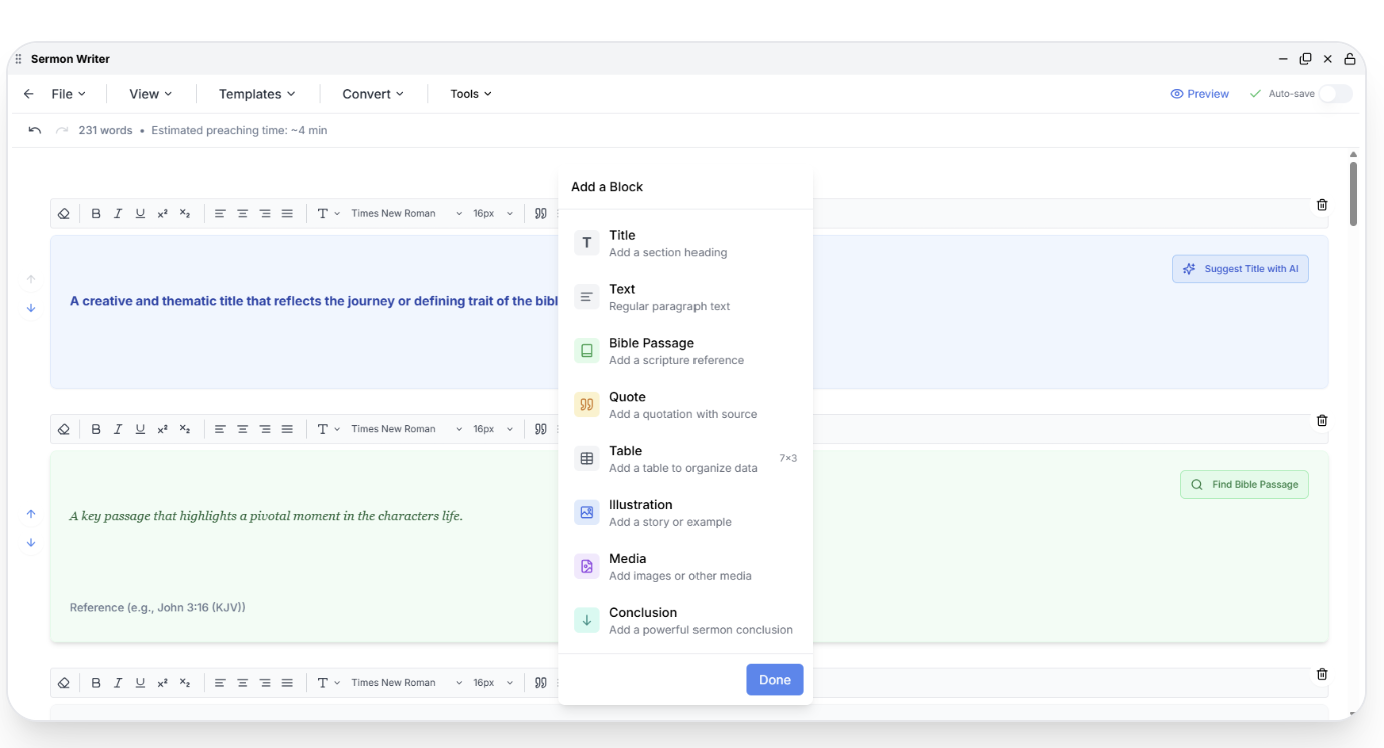Toggle the Auto-save switch
Image resolution: width=1384 pixels, height=748 pixels.
pos(1336,92)
